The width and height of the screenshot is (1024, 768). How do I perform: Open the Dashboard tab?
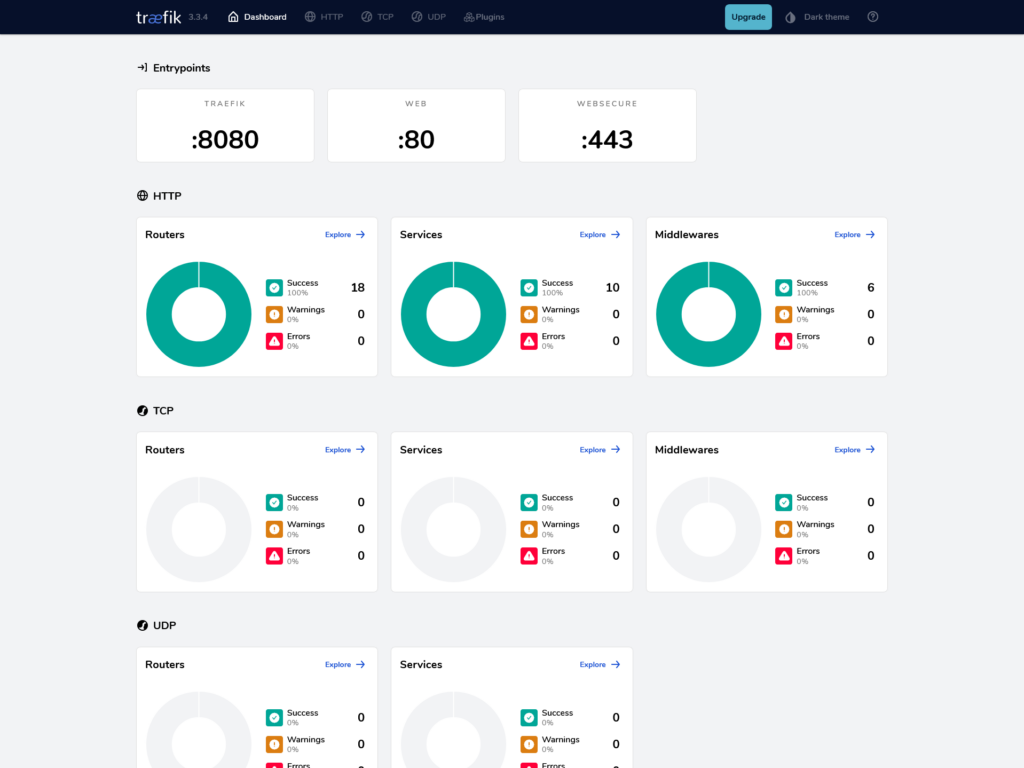(257, 17)
